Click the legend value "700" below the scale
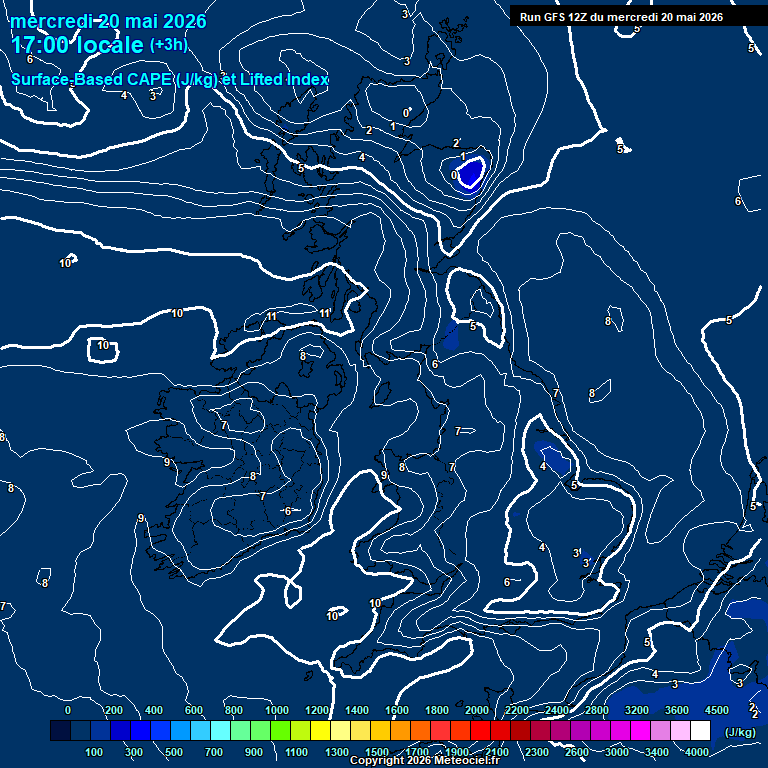Screen dimensions: 768x768 coord(214,752)
